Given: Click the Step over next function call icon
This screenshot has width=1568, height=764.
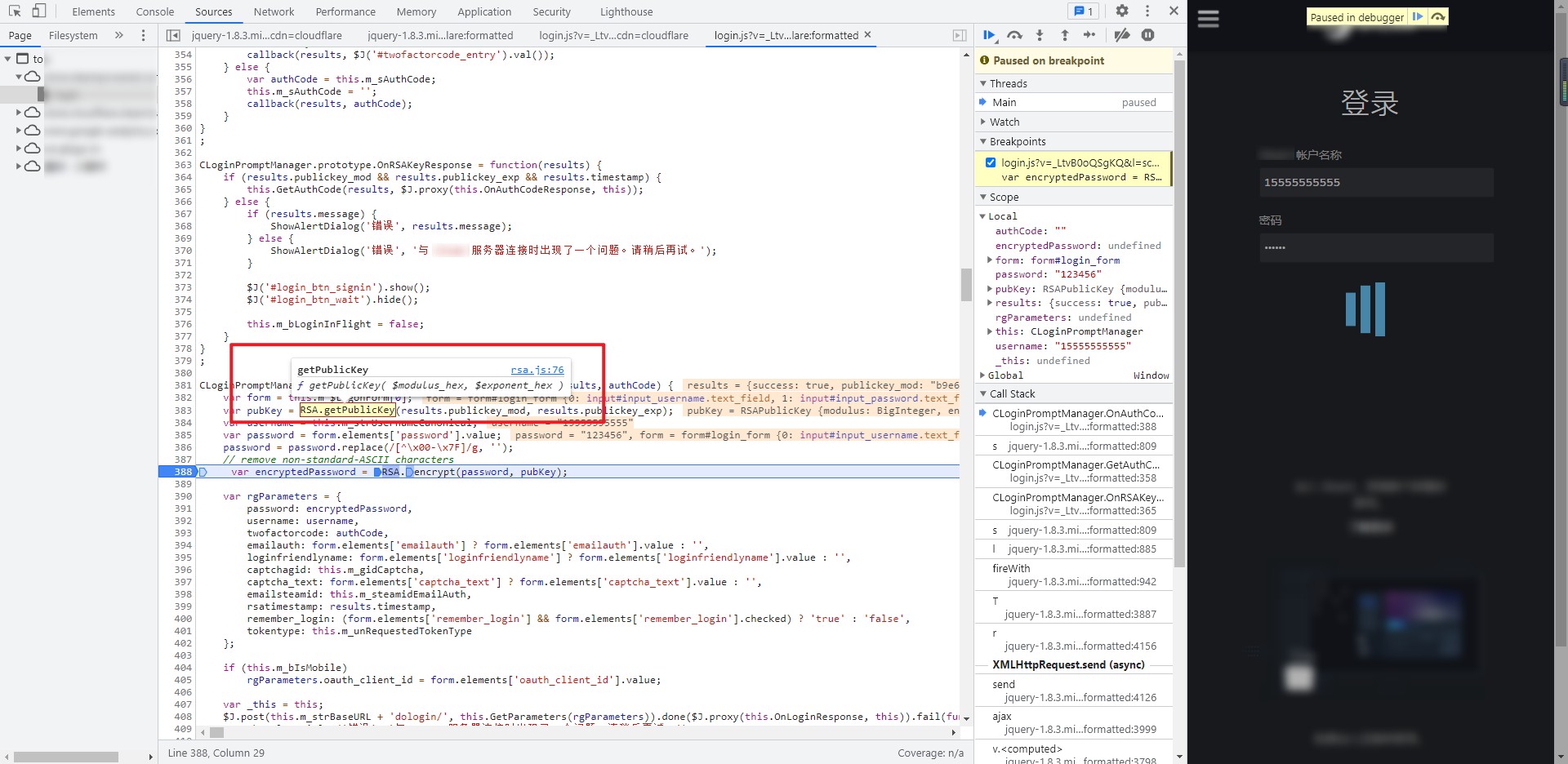Looking at the screenshot, I should click(x=1014, y=35).
